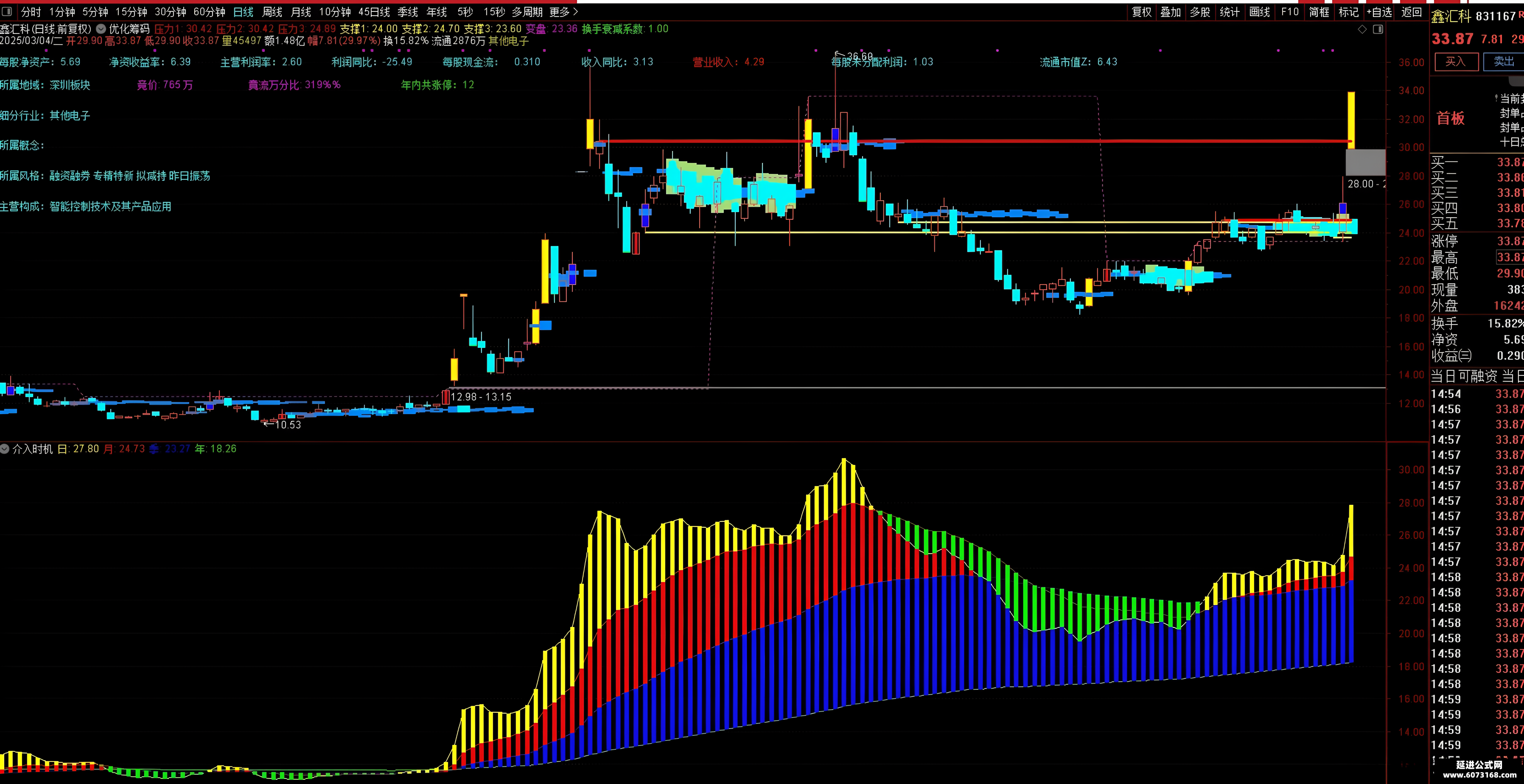Click the red 买入 buy button
This screenshot has width=1524, height=784.
[1456, 62]
